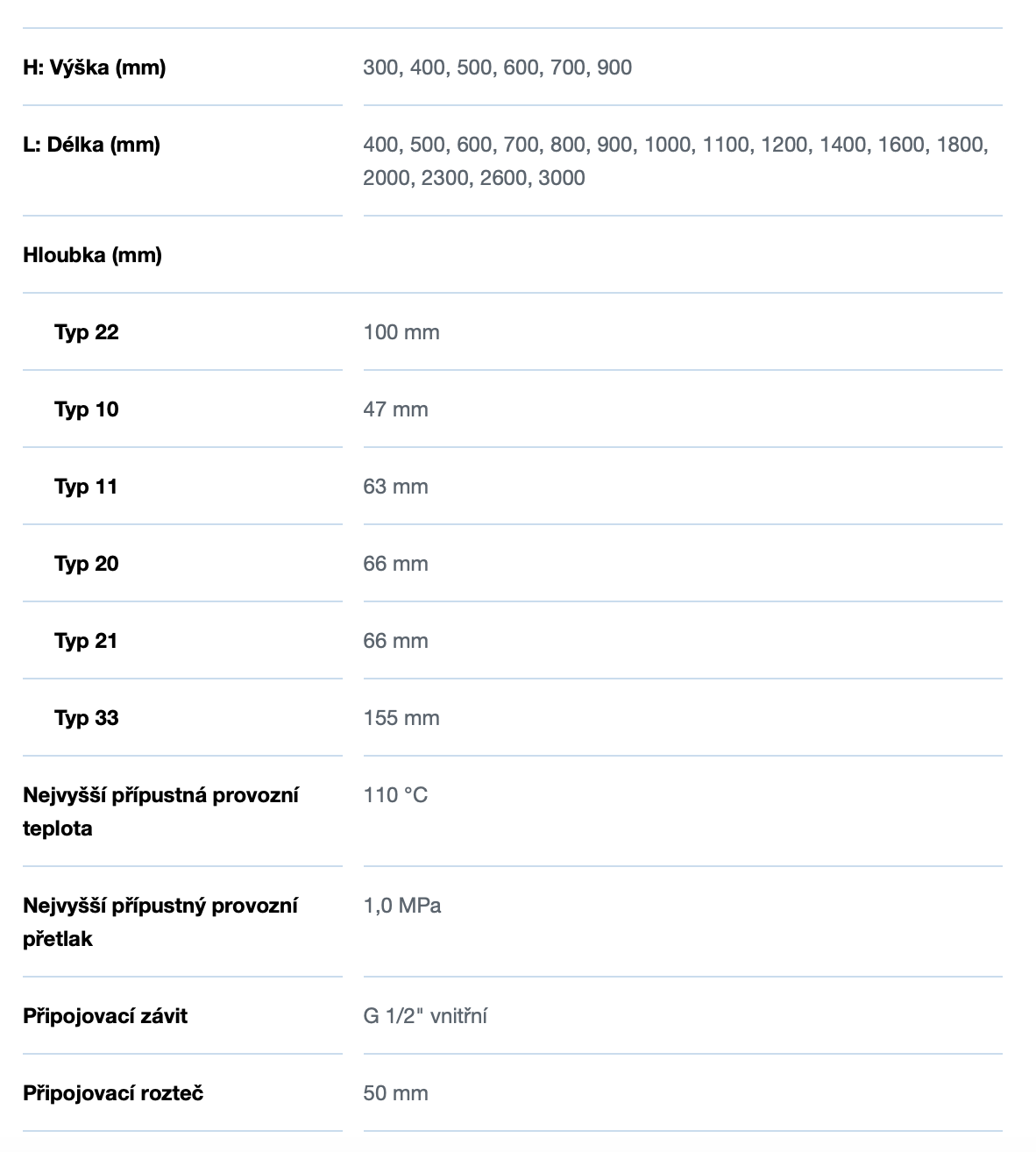The width and height of the screenshot is (1036, 1152).
Task: Click the 'L: Délka (mm)' row label
Action: 91,145
